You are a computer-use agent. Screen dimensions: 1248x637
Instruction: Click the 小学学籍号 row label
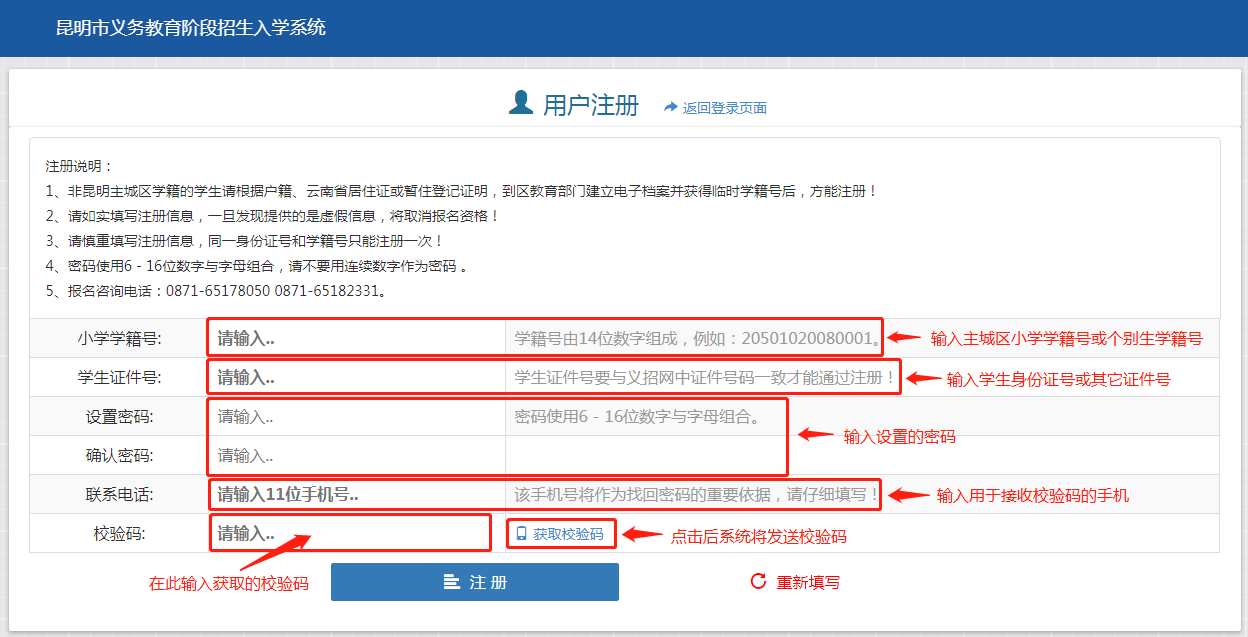(x=119, y=338)
